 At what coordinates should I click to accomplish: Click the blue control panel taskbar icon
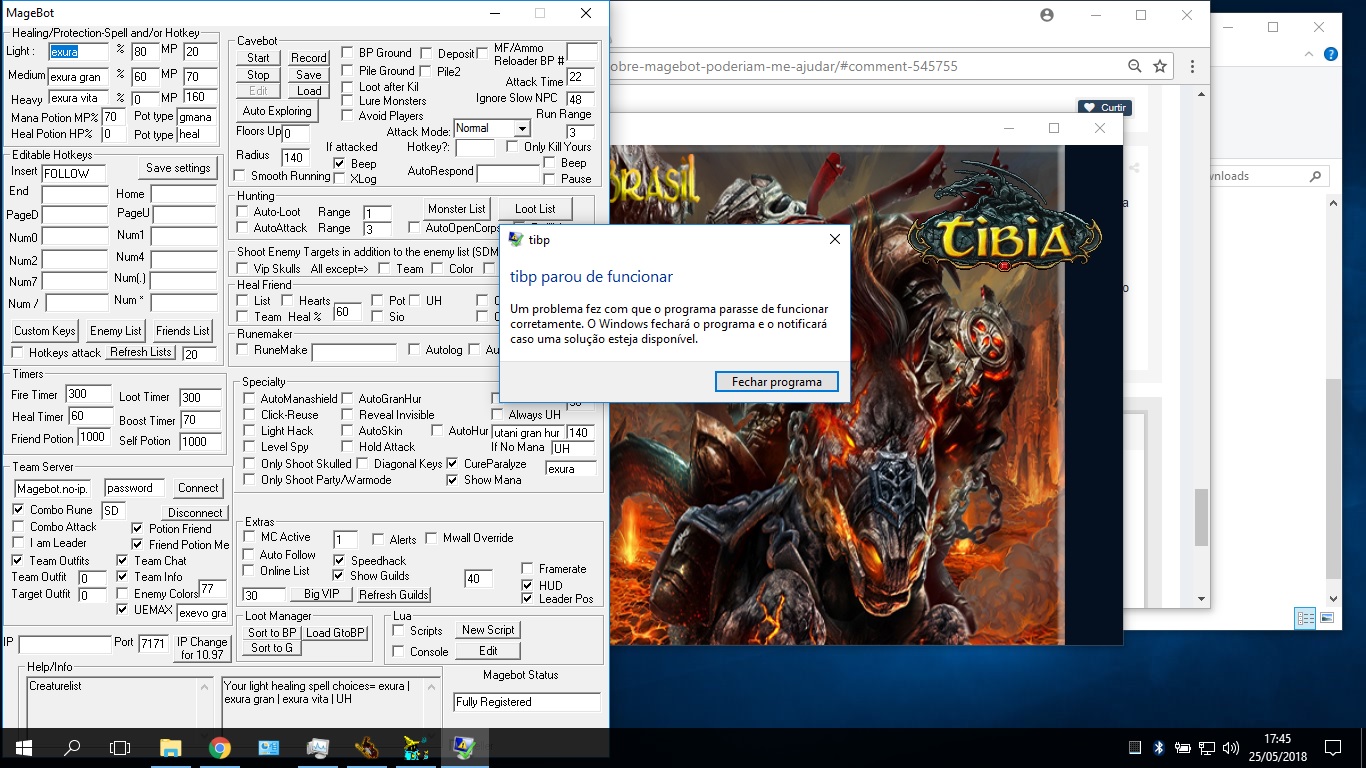click(269, 747)
